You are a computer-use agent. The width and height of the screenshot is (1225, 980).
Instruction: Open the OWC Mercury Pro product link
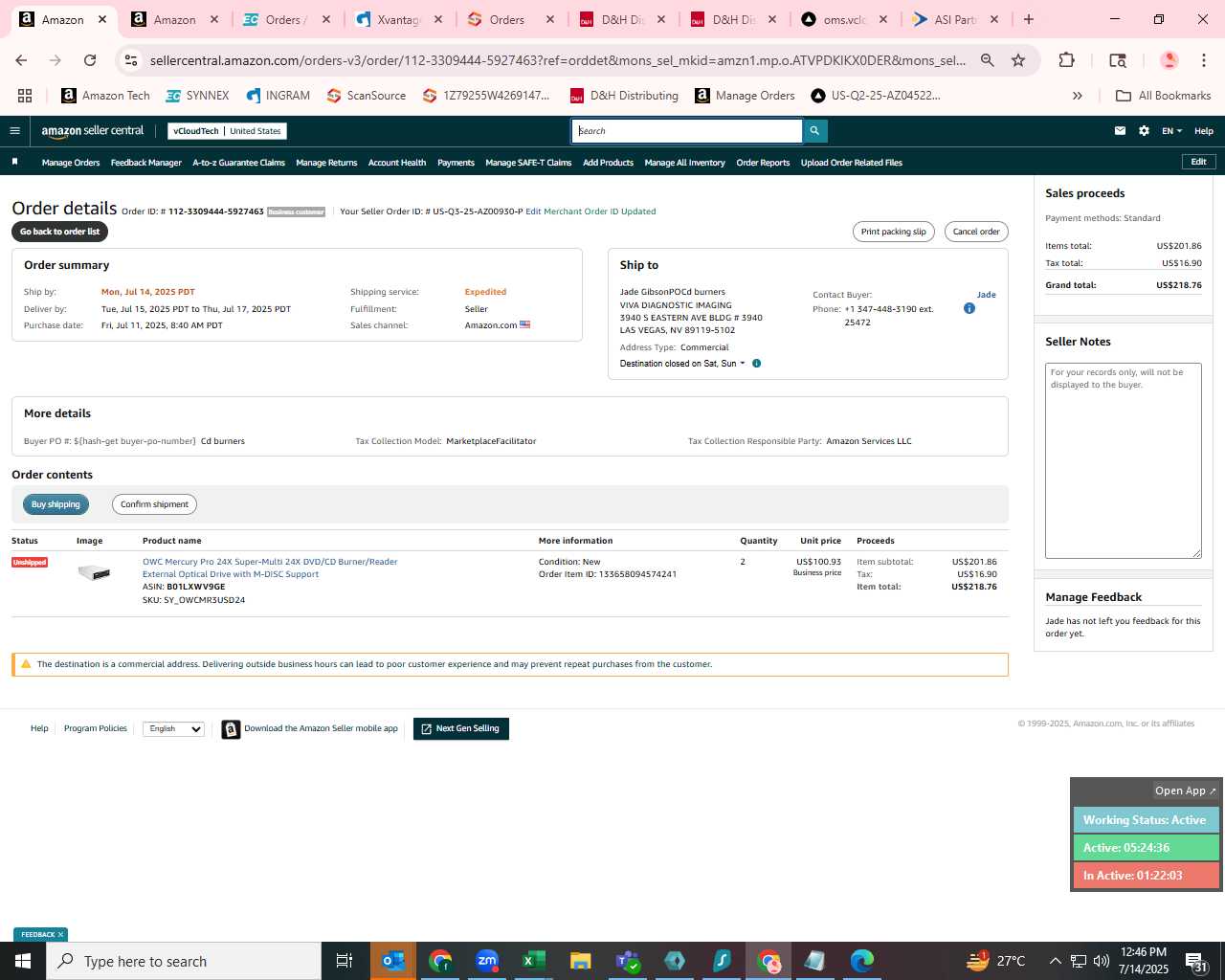point(270,568)
